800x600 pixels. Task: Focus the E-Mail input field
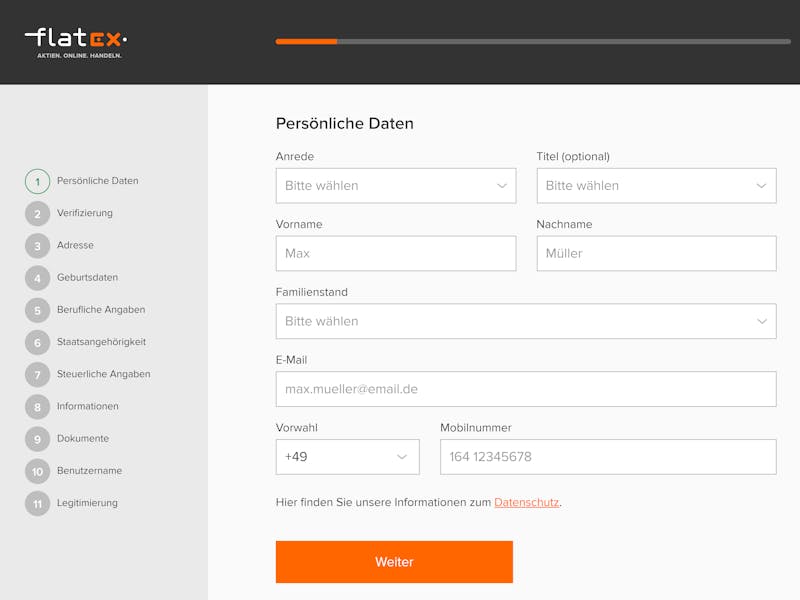[526, 389]
